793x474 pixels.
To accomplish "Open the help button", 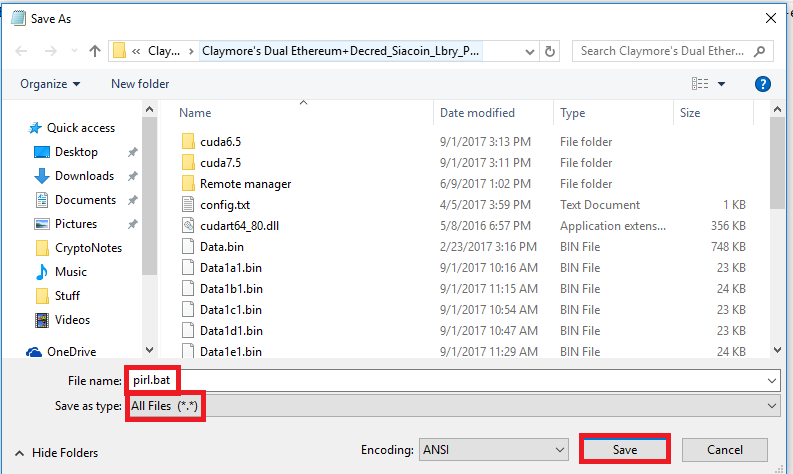I will point(763,84).
